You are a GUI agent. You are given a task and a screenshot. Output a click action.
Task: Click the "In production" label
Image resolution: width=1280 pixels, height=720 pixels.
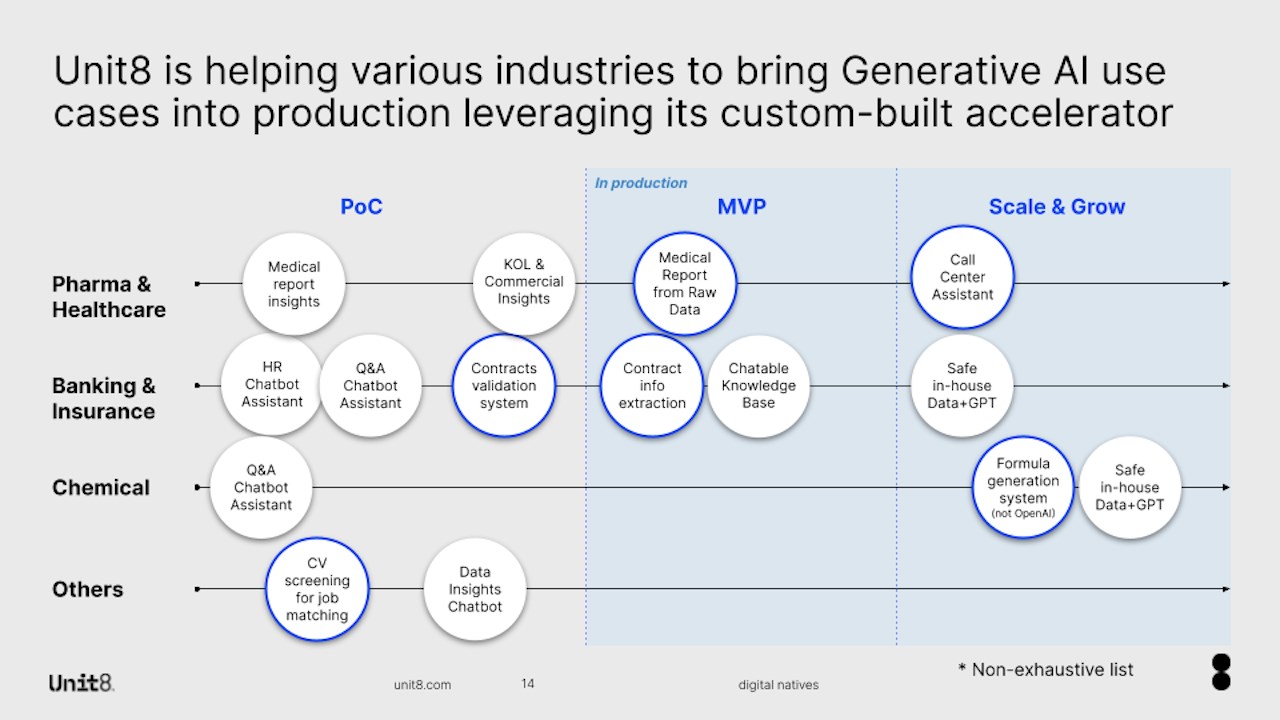[641, 183]
